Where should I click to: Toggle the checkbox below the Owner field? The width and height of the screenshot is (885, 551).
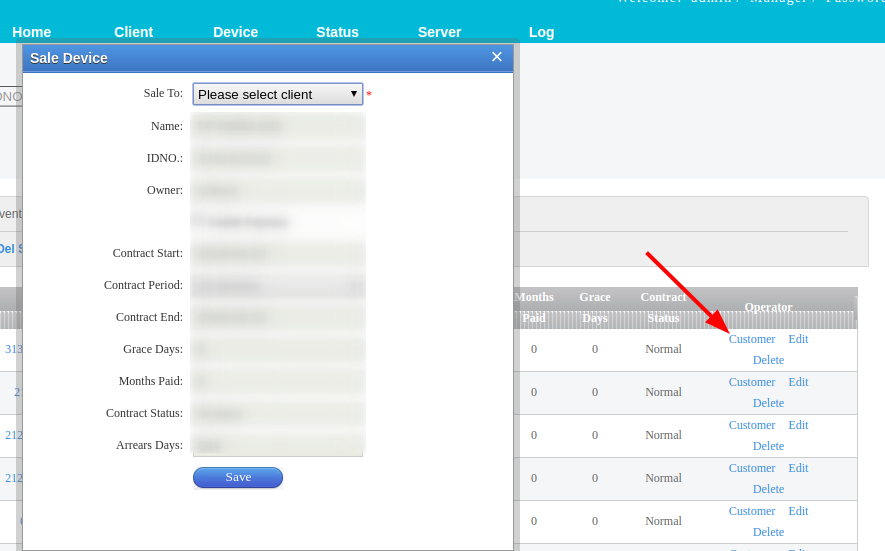click(x=199, y=220)
